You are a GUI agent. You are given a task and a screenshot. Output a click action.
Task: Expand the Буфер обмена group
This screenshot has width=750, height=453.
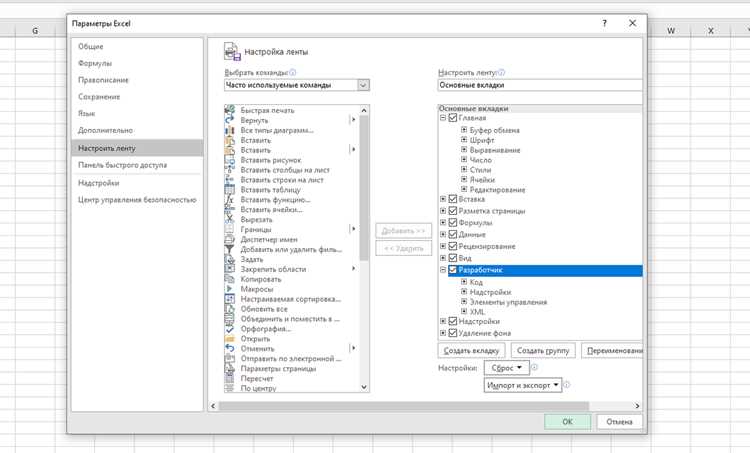[463, 130]
